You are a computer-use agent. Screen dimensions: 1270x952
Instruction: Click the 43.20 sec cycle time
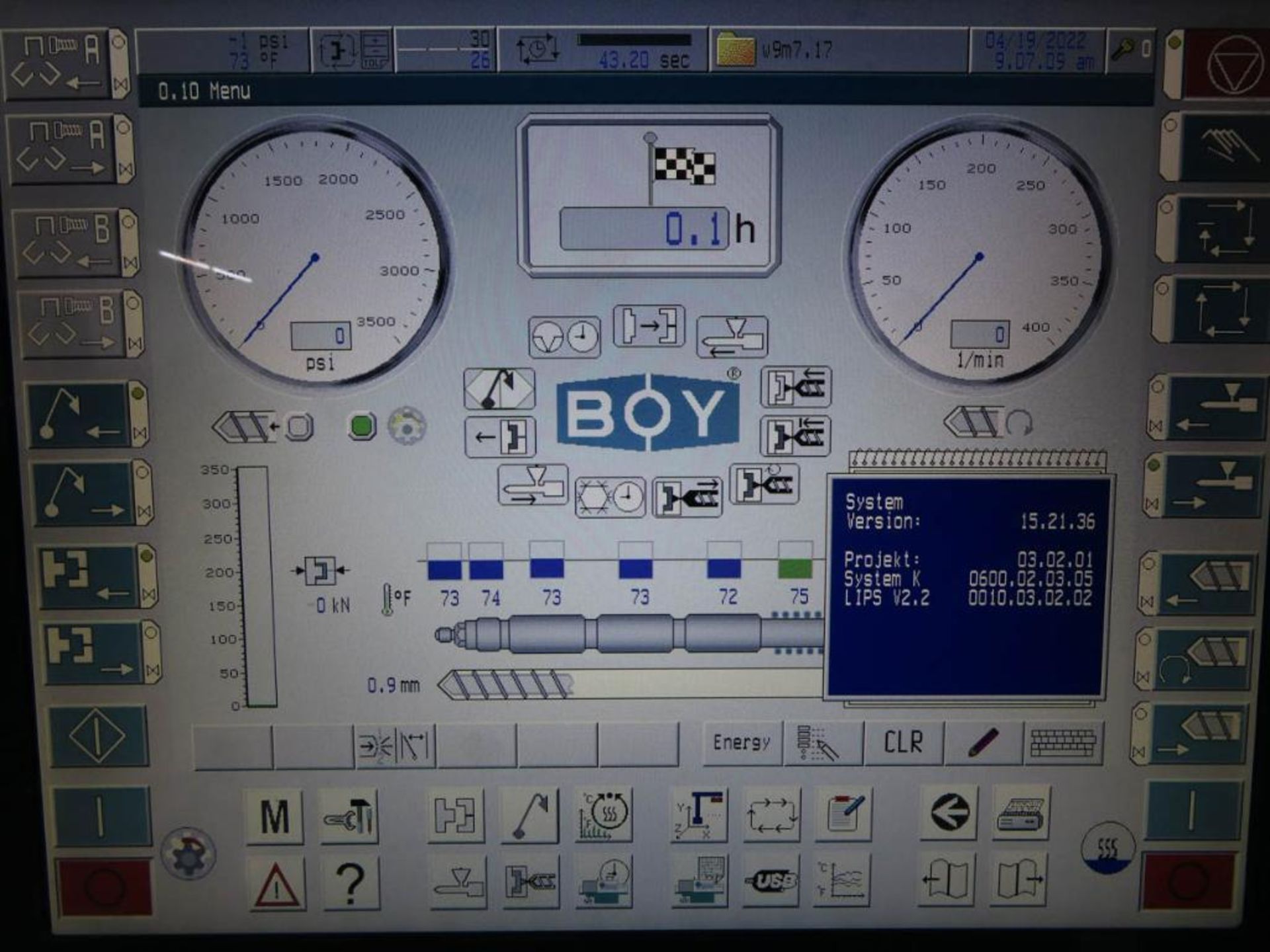tap(644, 61)
